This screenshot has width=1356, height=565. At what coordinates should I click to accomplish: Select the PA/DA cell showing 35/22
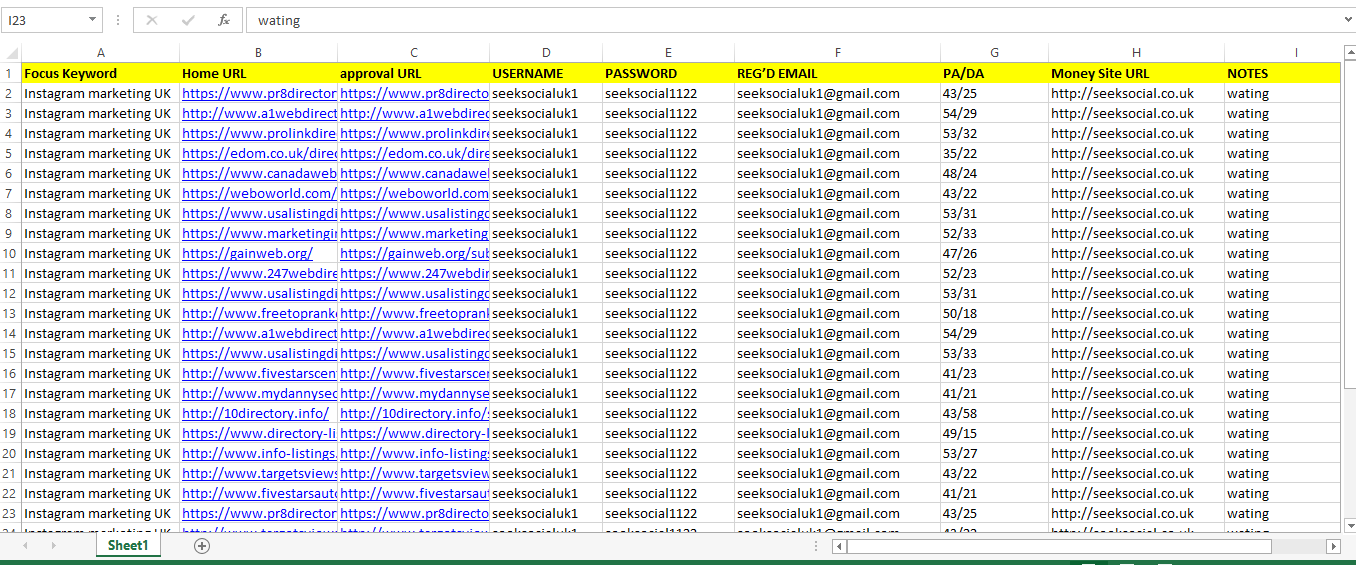994,153
